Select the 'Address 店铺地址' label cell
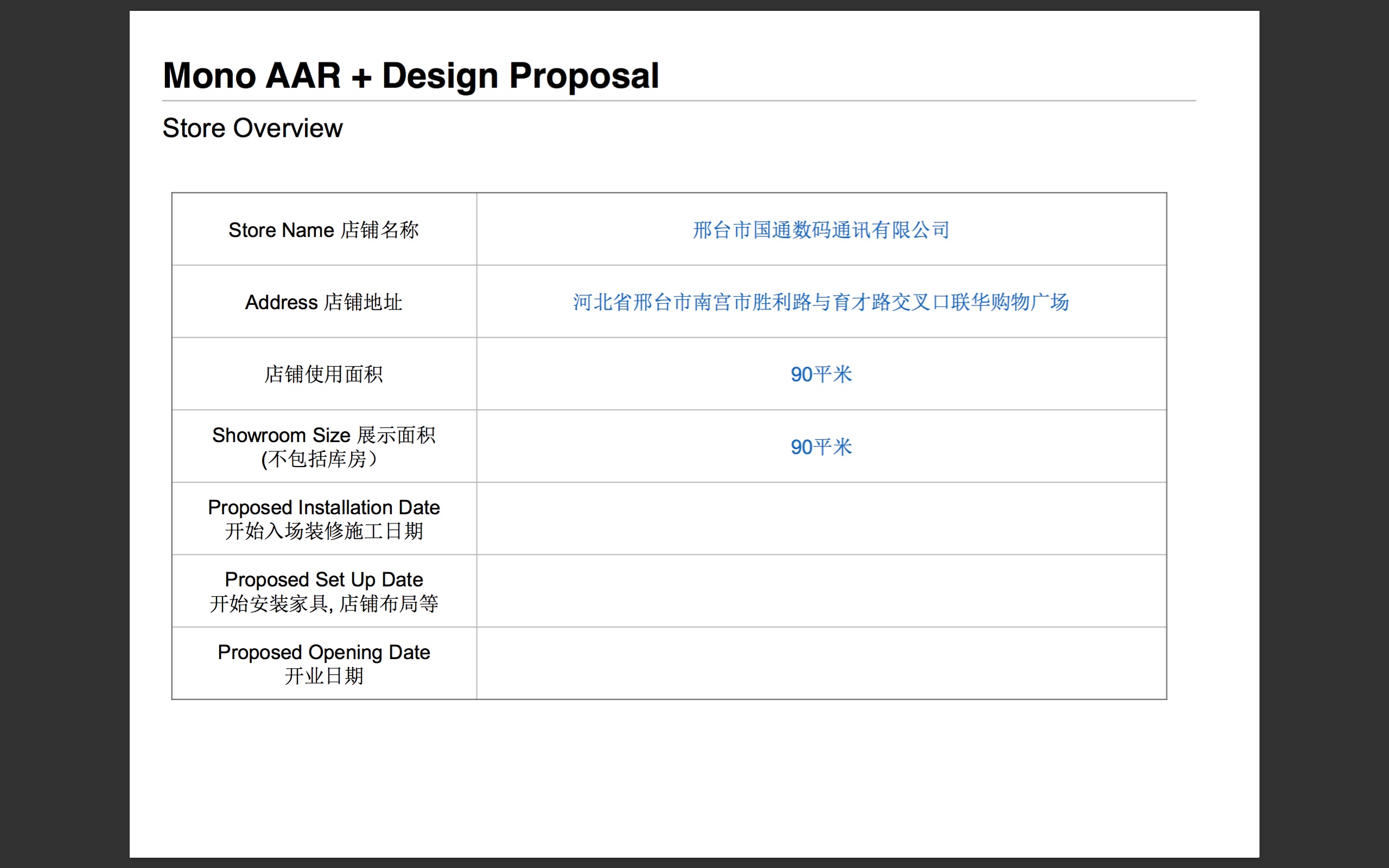1389x868 pixels. click(x=324, y=302)
